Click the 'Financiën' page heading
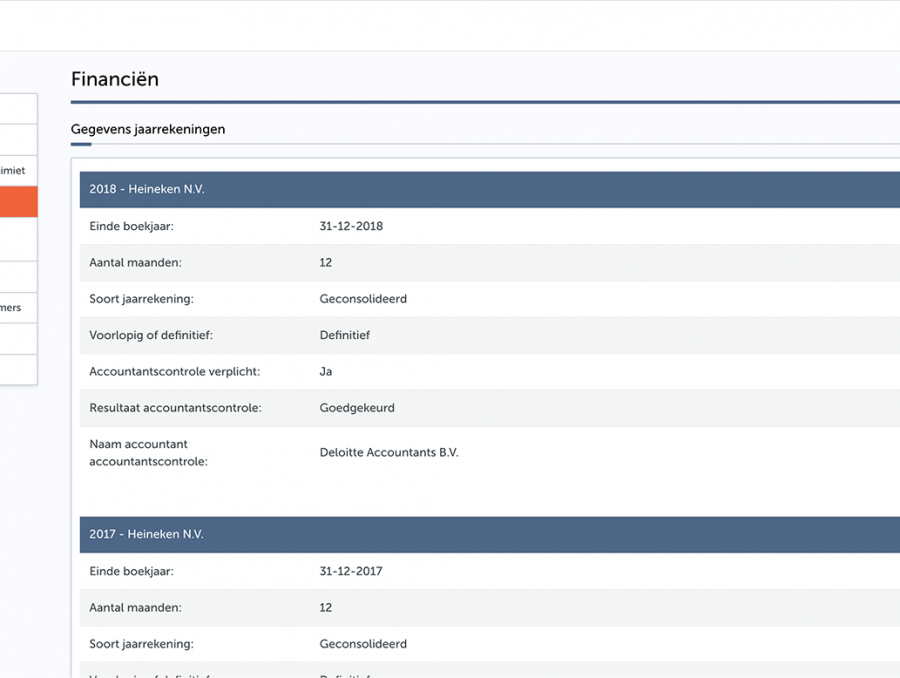This screenshot has width=900, height=678. pos(115,79)
